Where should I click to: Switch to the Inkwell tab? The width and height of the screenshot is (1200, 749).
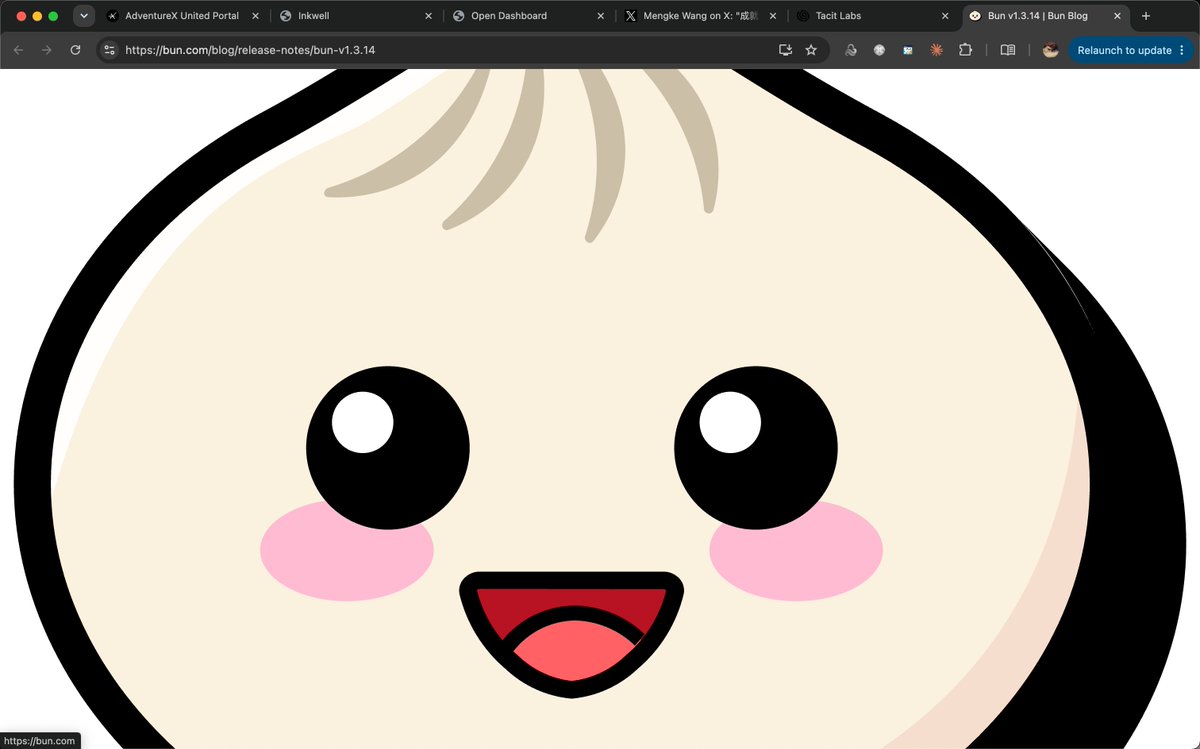pyautogui.click(x=356, y=16)
